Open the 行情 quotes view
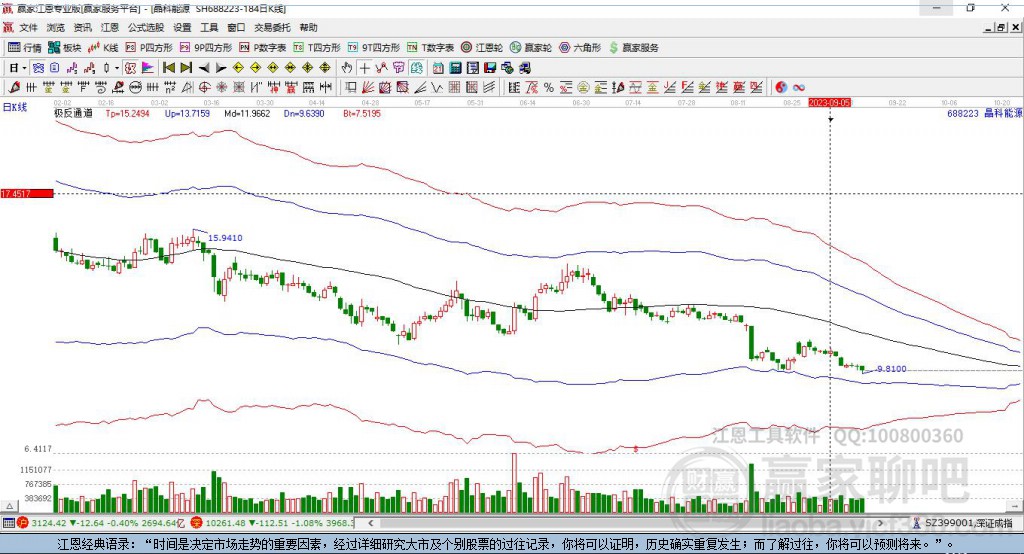The height and width of the screenshot is (554, 1024). coord(25,48)
